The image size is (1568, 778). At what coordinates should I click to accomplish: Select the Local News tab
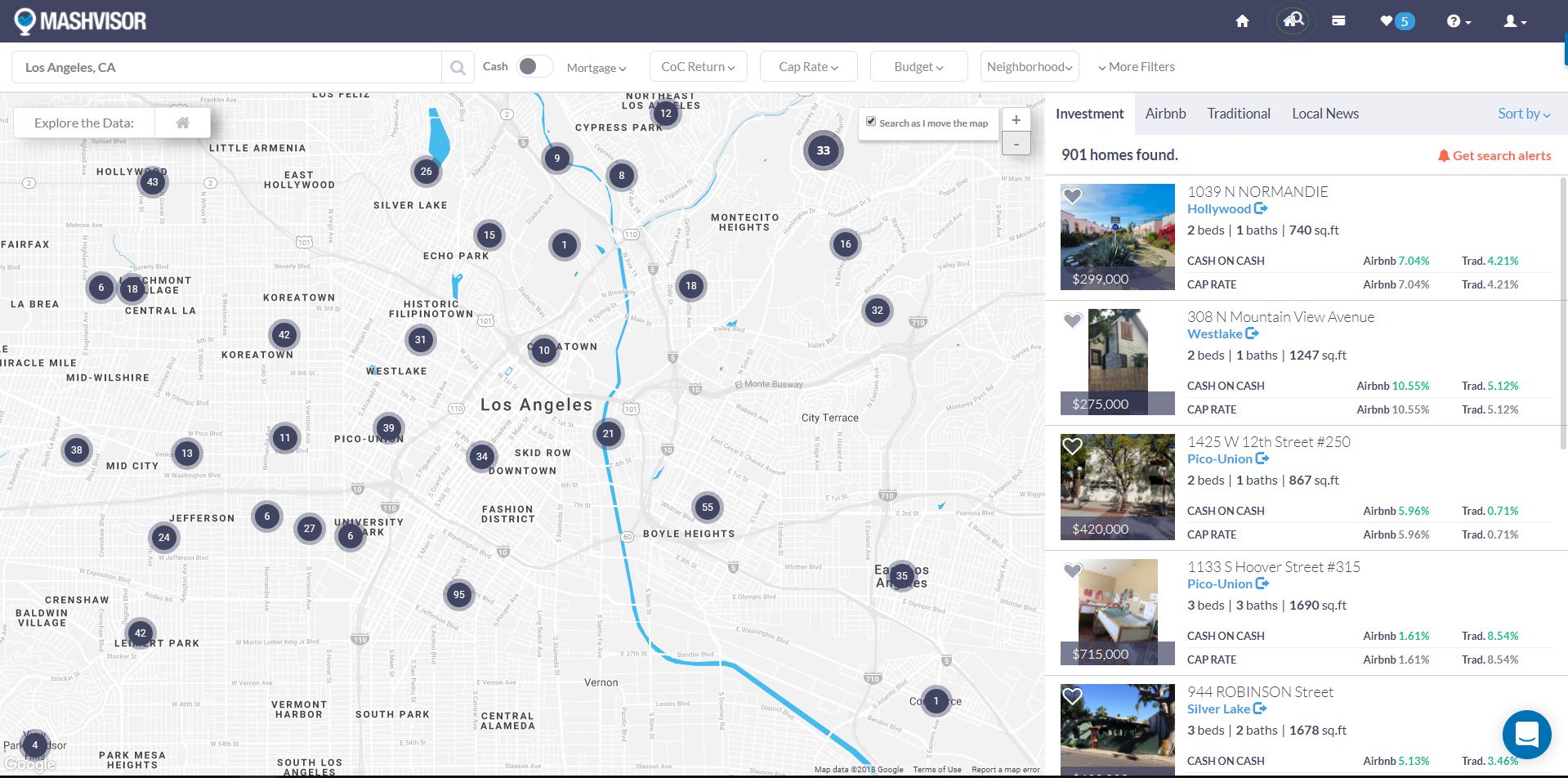pyautogui.click(x=1325, y=114)
